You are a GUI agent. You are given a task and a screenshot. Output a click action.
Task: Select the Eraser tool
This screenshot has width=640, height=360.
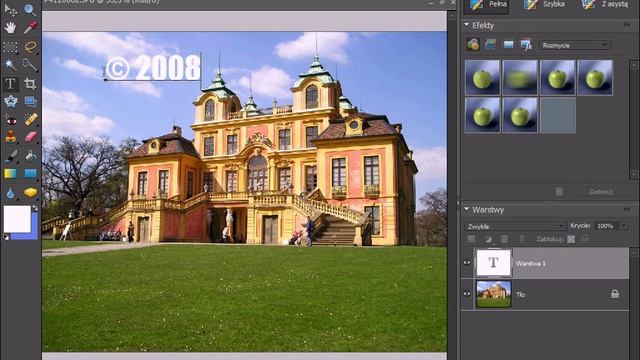coord(30,137)
